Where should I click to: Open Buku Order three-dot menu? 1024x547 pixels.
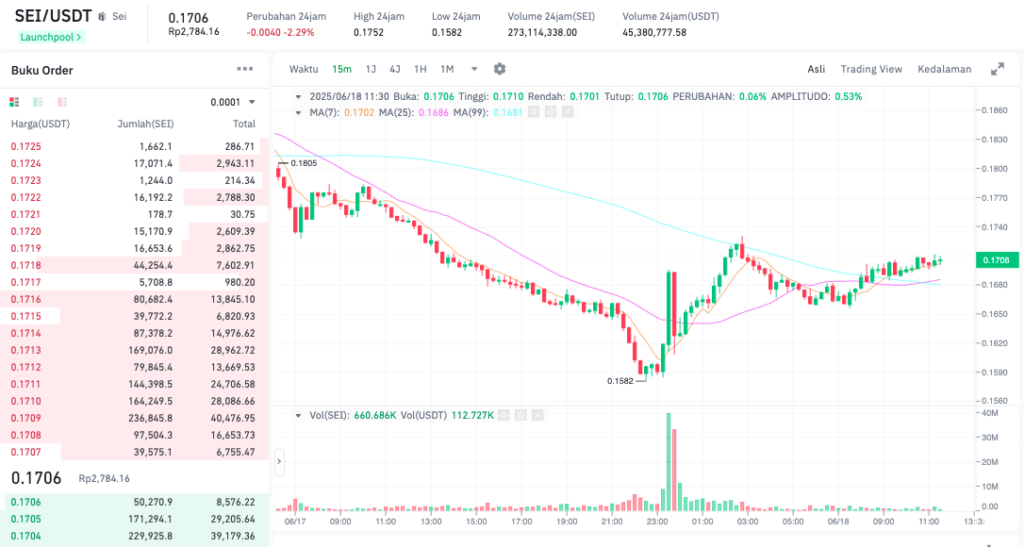coord(245,69)
